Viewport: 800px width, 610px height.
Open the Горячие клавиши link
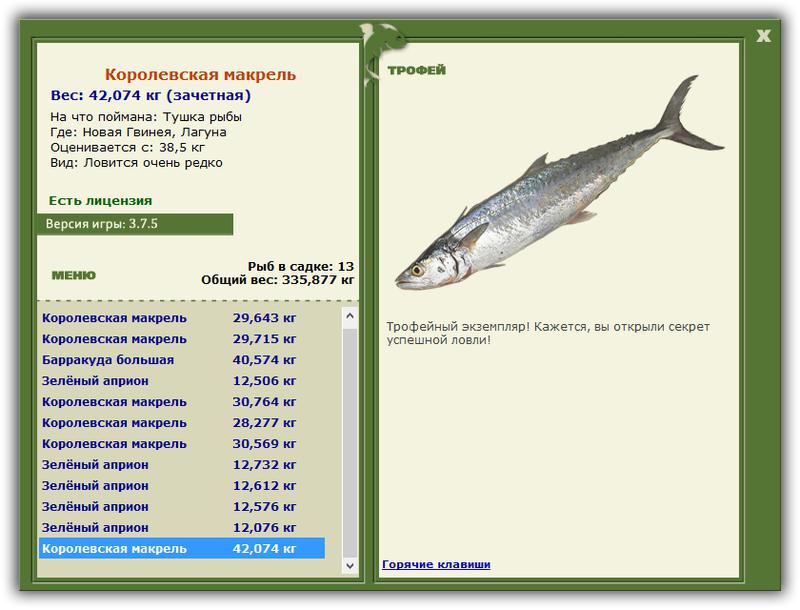tap(436, 564)
